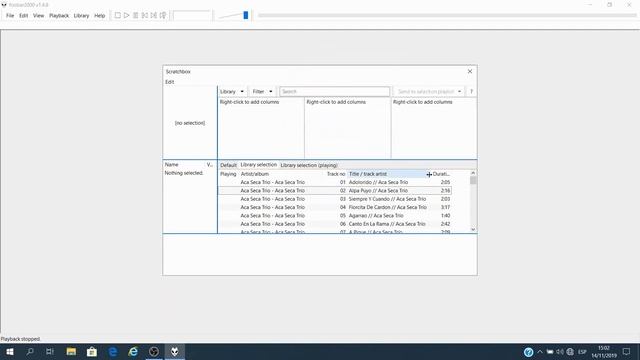Sort by Artist/album column header
Image resolution: width=640 pixels, height=360 pixels.
(282, 174)
